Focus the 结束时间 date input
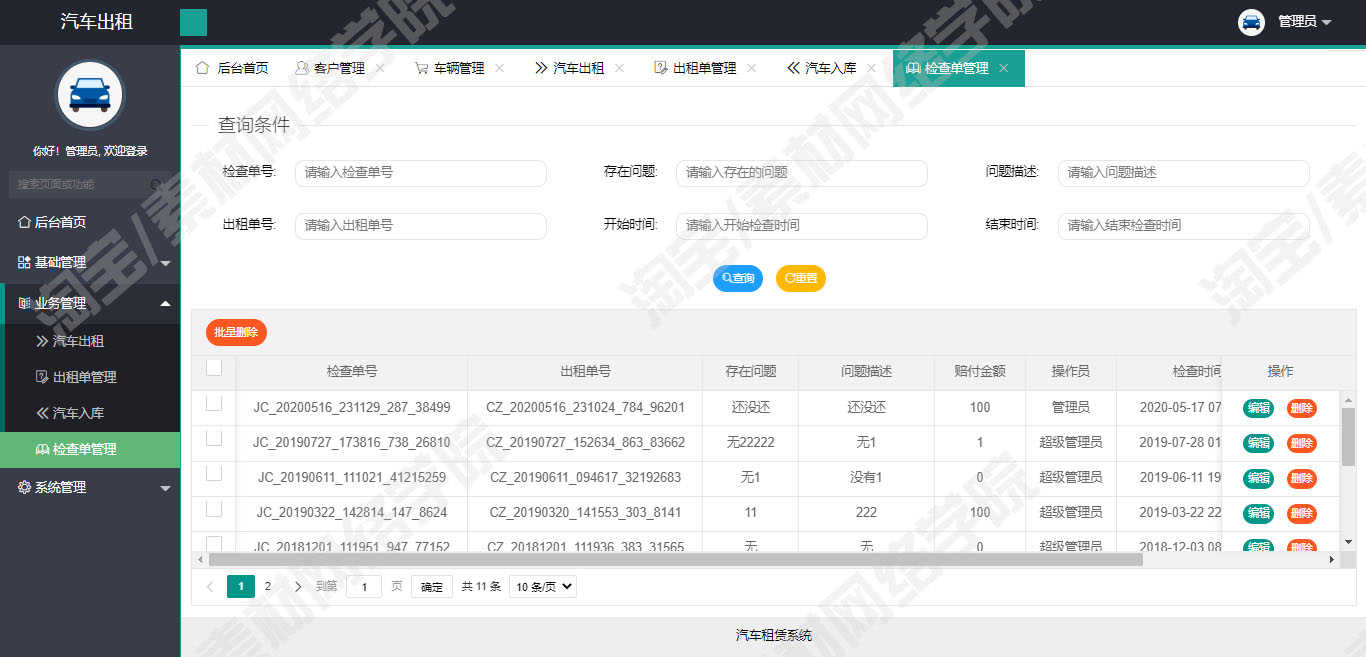The width and height of the screenshot is (1366, 657). [x=1184, y=225]
